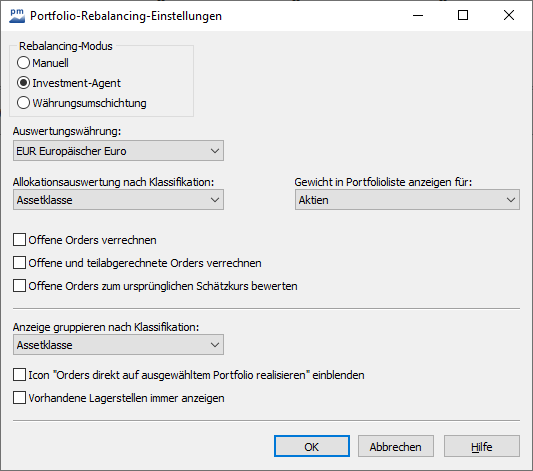Click the Abbrechen button

[396, 446]
